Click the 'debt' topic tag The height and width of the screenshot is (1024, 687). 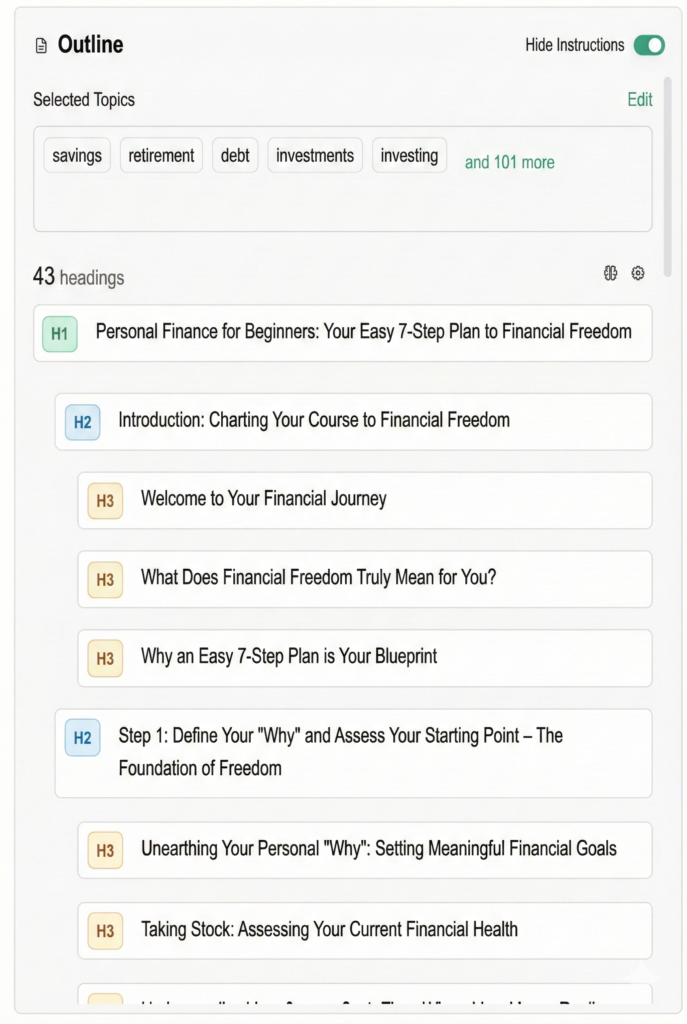(235, 156)
